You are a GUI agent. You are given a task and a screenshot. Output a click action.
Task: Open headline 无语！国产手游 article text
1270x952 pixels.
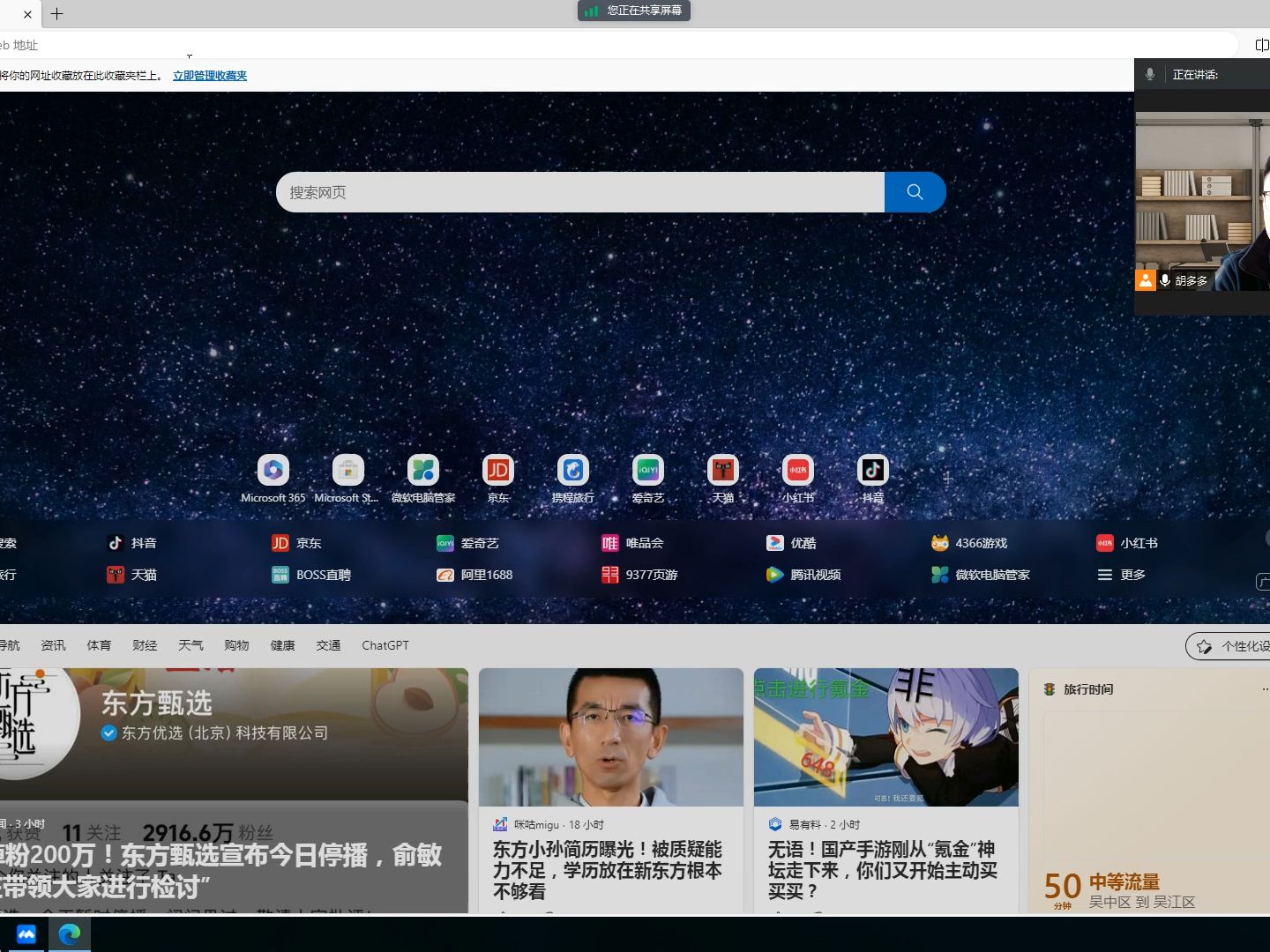tap(883, 870)
